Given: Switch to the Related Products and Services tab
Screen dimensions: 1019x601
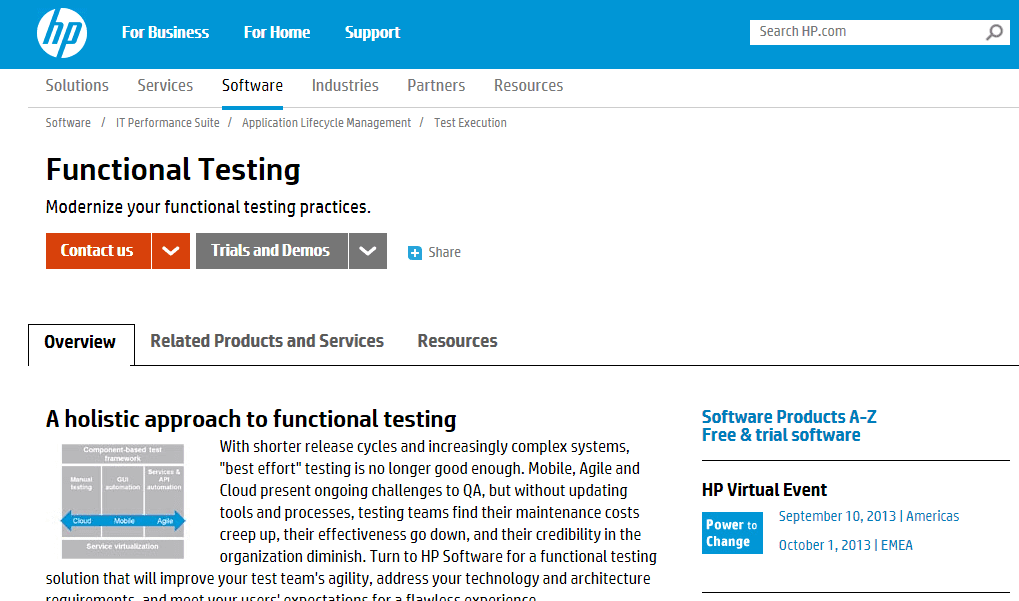Looking at the screenshot, I should [x=266, y=341].
